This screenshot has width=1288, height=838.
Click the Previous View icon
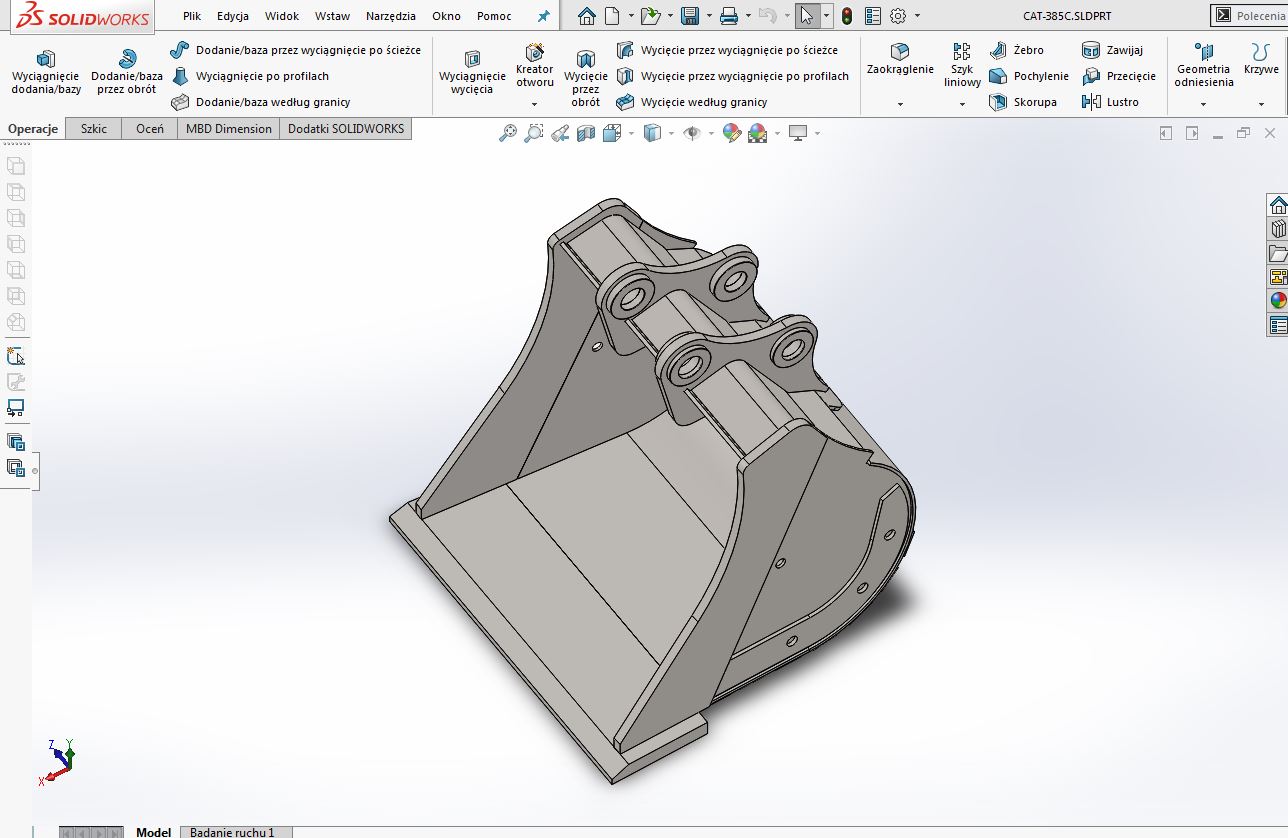click(x=560, y=133)
